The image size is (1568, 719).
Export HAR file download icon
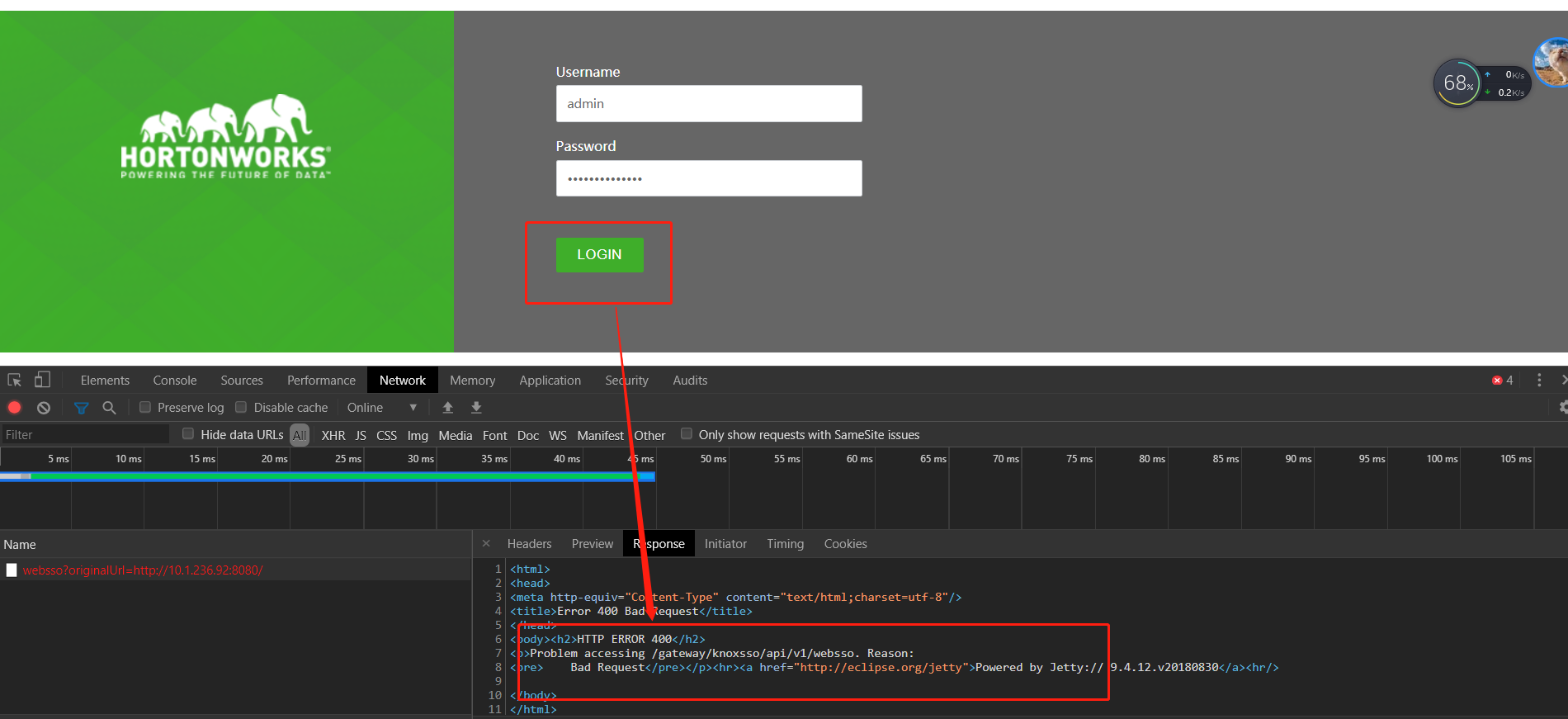[x=476, y=407]
